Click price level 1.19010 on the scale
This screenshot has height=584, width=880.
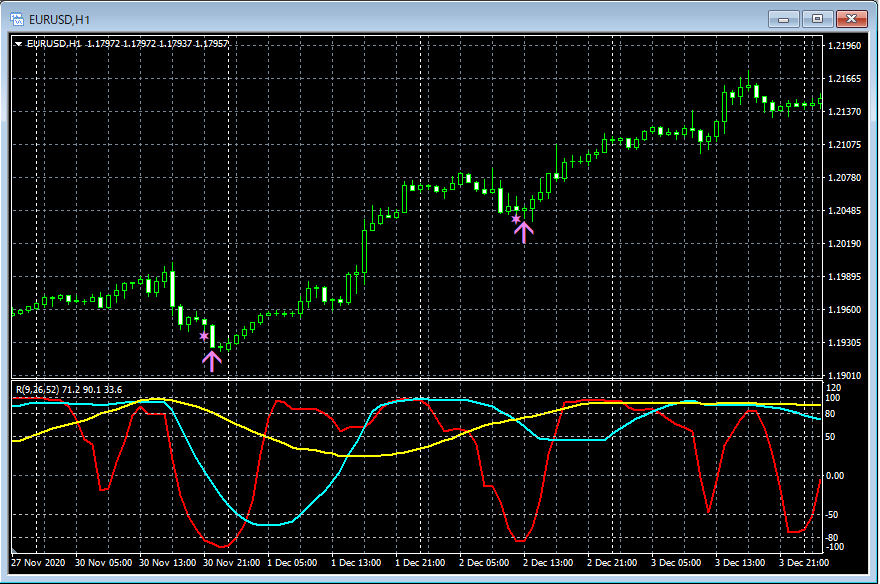(x=845, y=375)
